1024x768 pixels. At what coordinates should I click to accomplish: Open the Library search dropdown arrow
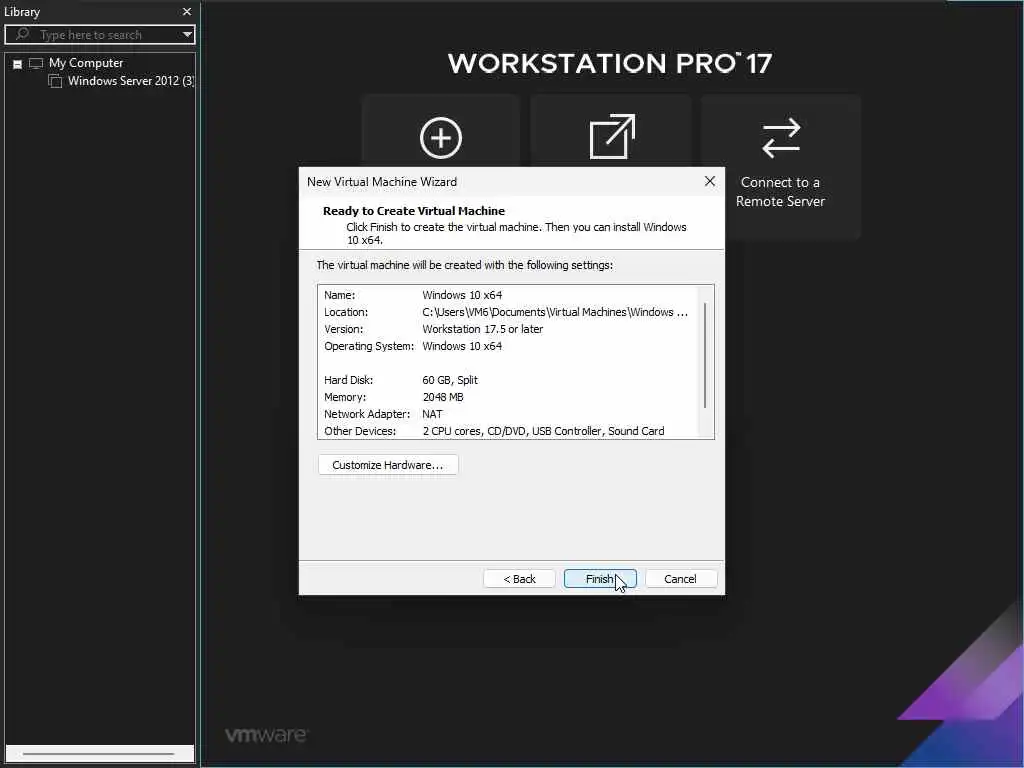pos(187,35)
